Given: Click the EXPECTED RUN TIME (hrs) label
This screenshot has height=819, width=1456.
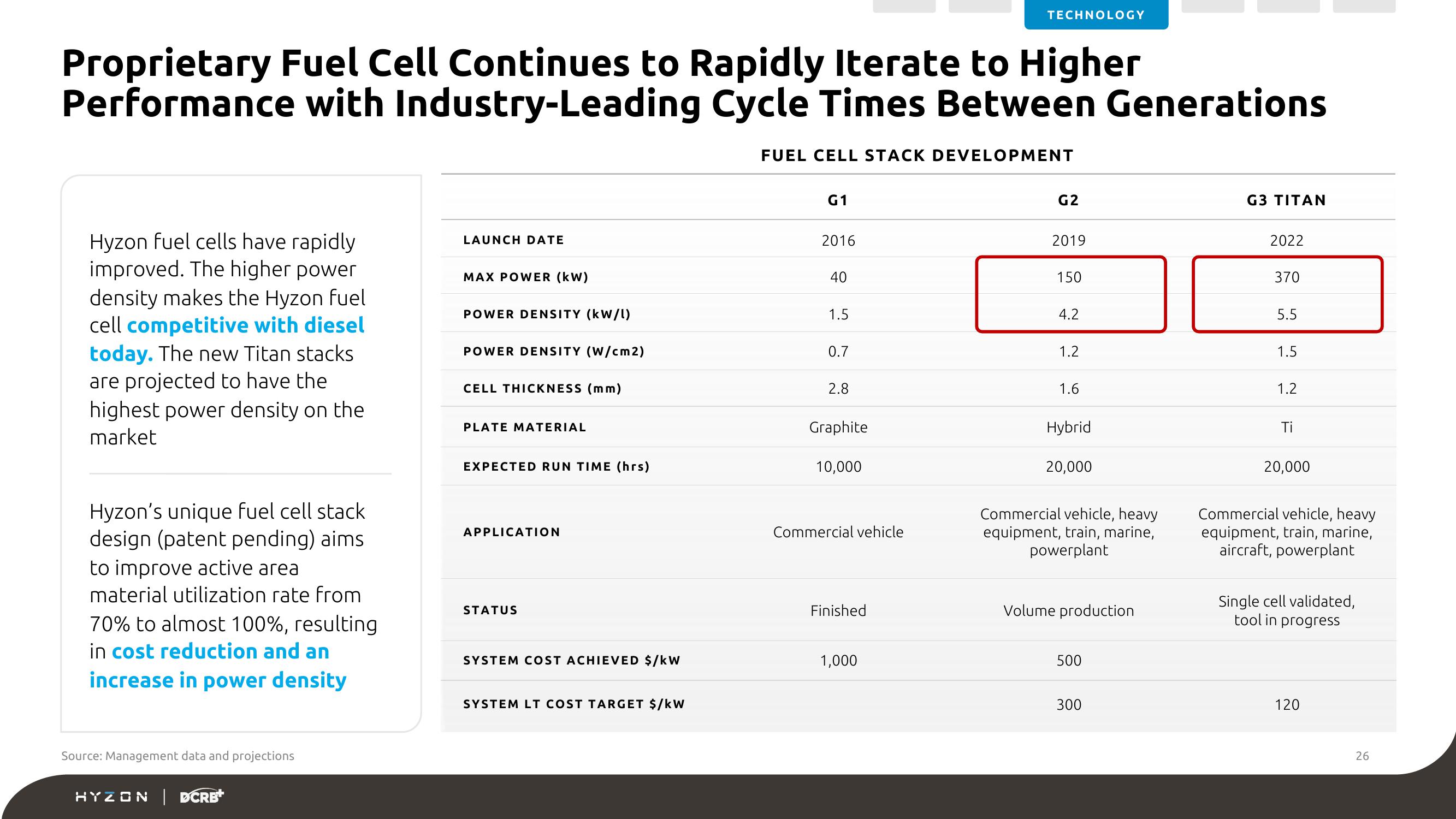Looking at the screenshot, I should 556,467.
